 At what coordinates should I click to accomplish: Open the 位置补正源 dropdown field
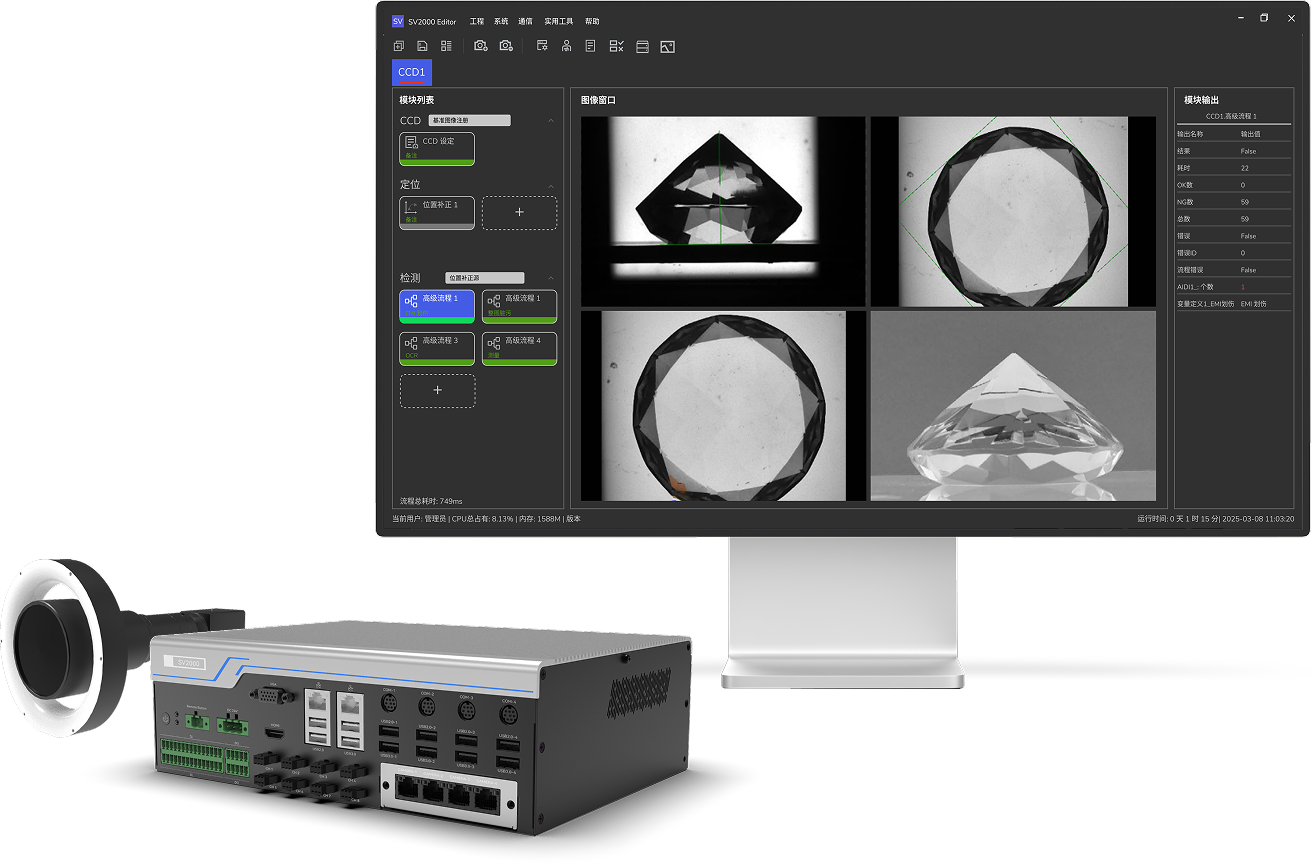(484, 278)
